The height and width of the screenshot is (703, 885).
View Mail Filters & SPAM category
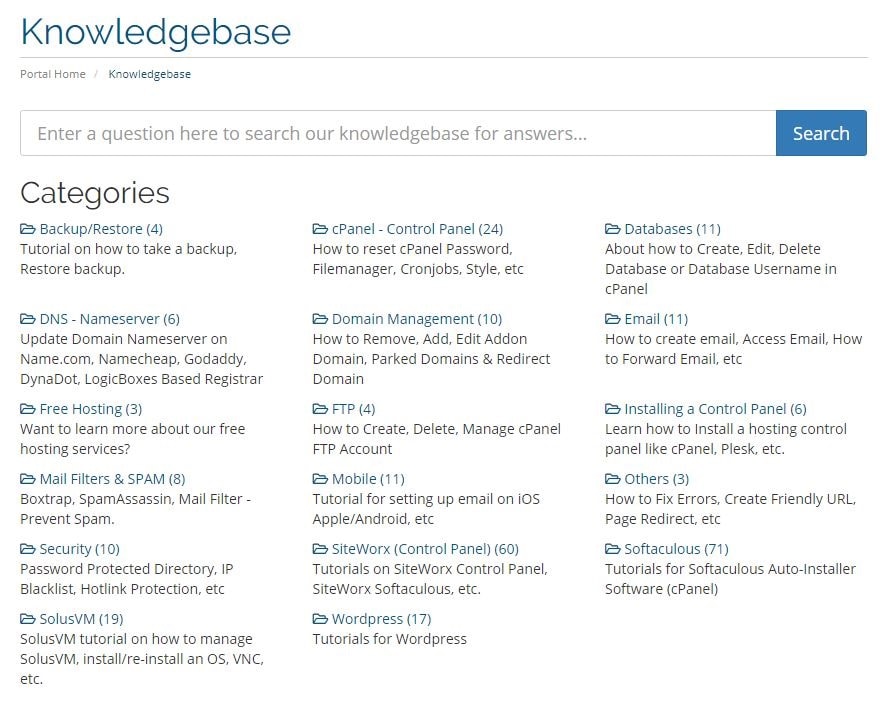pyautogui.click(x=112, y=479)
